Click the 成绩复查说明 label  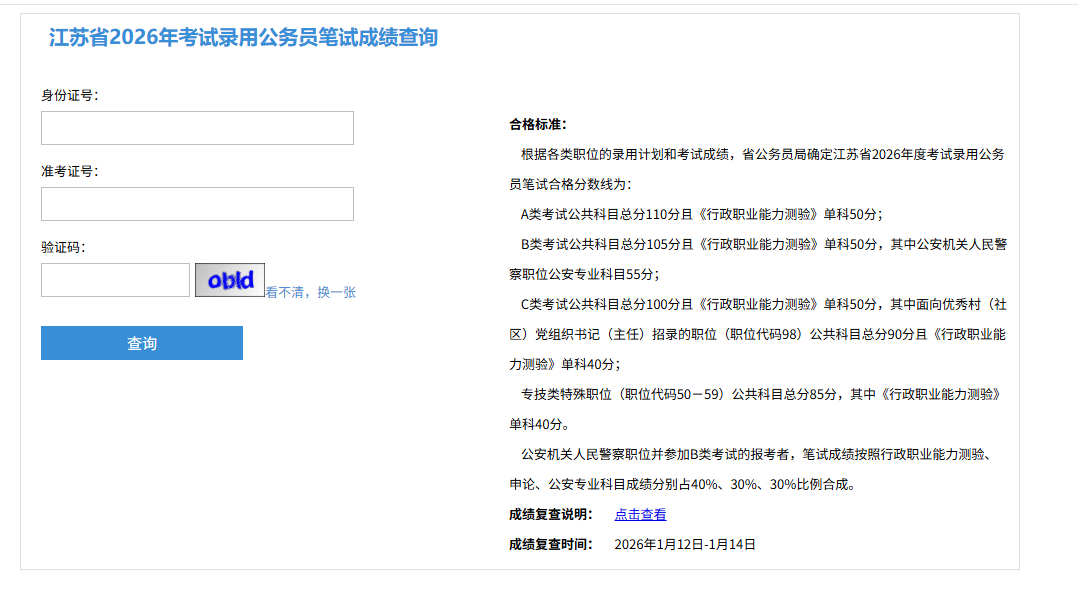point(551,515)
